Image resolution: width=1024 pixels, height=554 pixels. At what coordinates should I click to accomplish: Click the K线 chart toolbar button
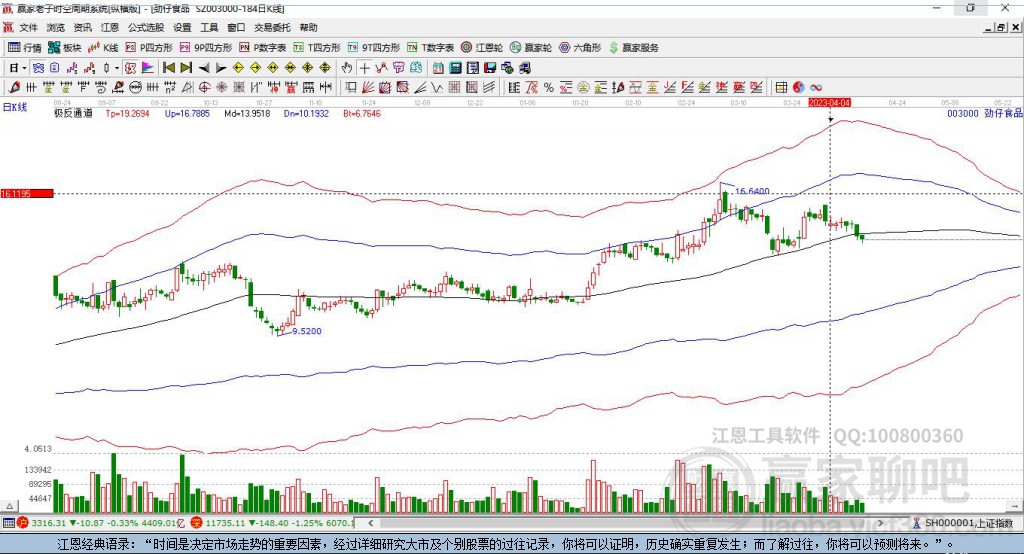pyautogui.click(x=103, y=48)
